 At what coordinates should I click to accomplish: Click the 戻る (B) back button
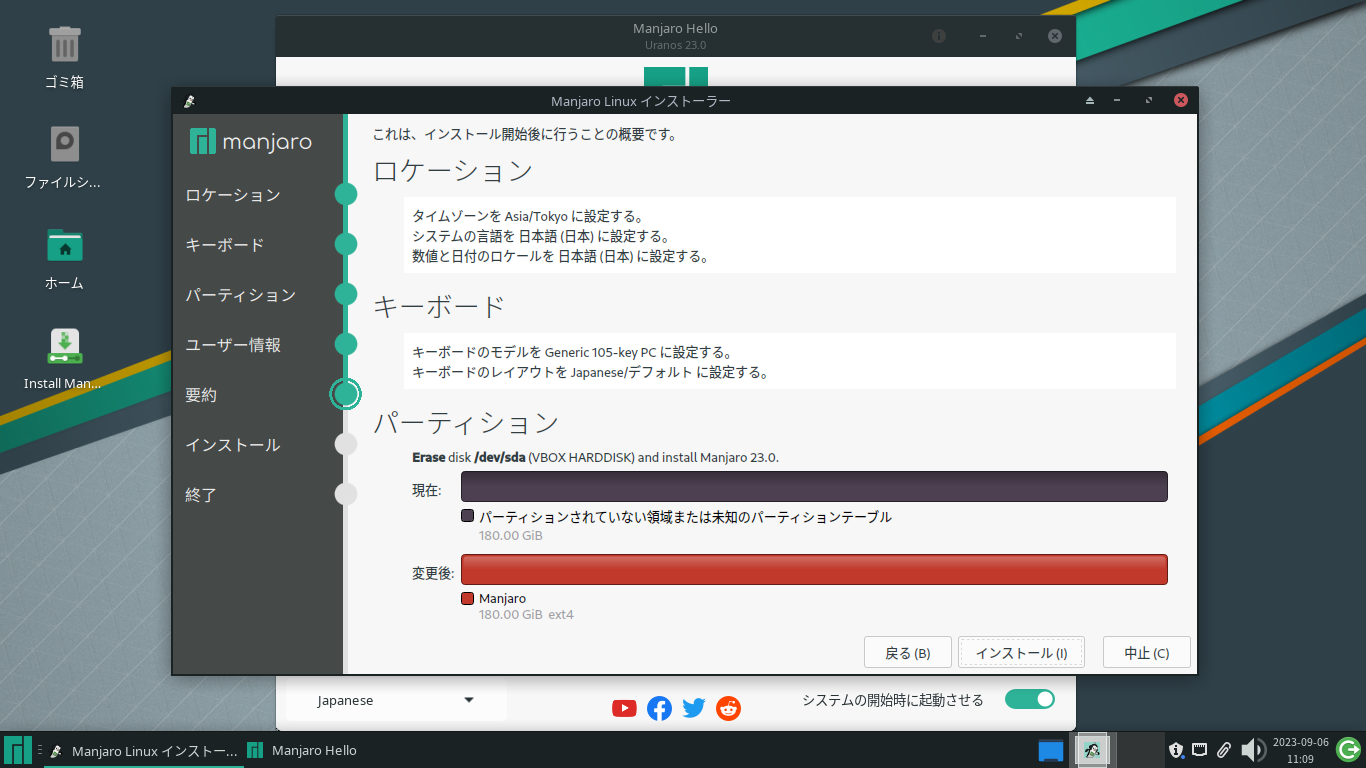click(x=907, y=653)
